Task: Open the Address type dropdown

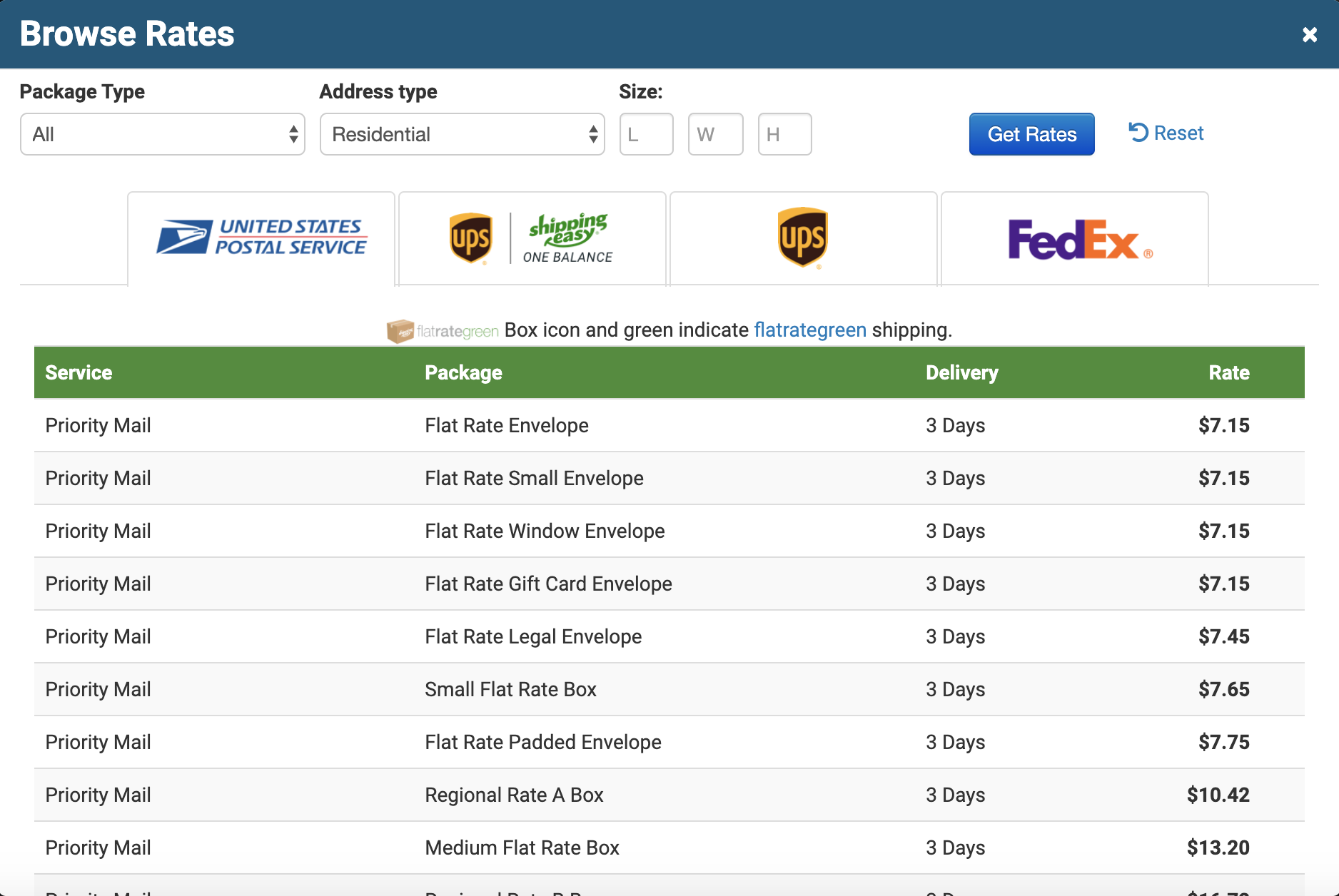Action: pyautogui.click(x=463, y=134)
